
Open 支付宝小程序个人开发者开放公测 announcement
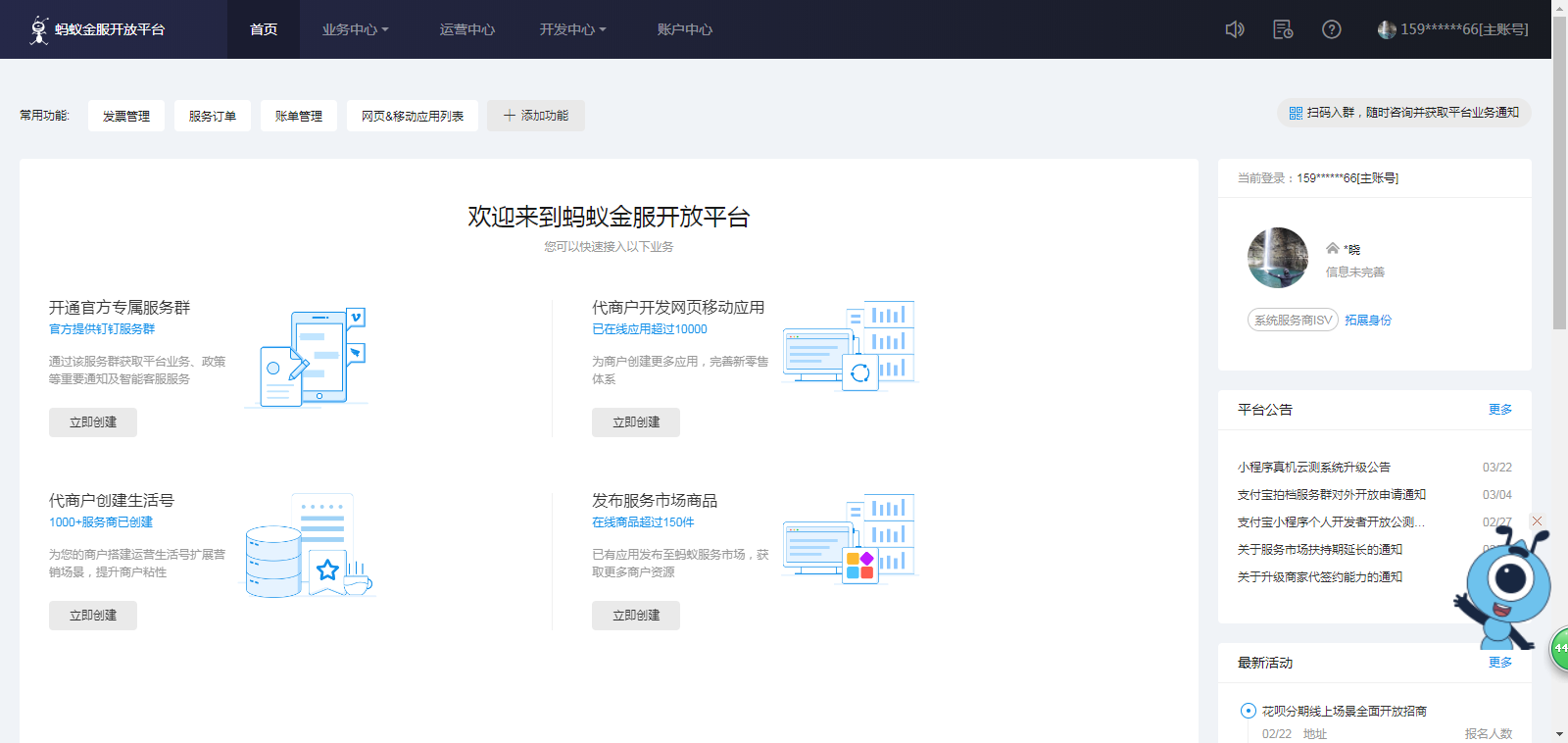[1332, 522]
